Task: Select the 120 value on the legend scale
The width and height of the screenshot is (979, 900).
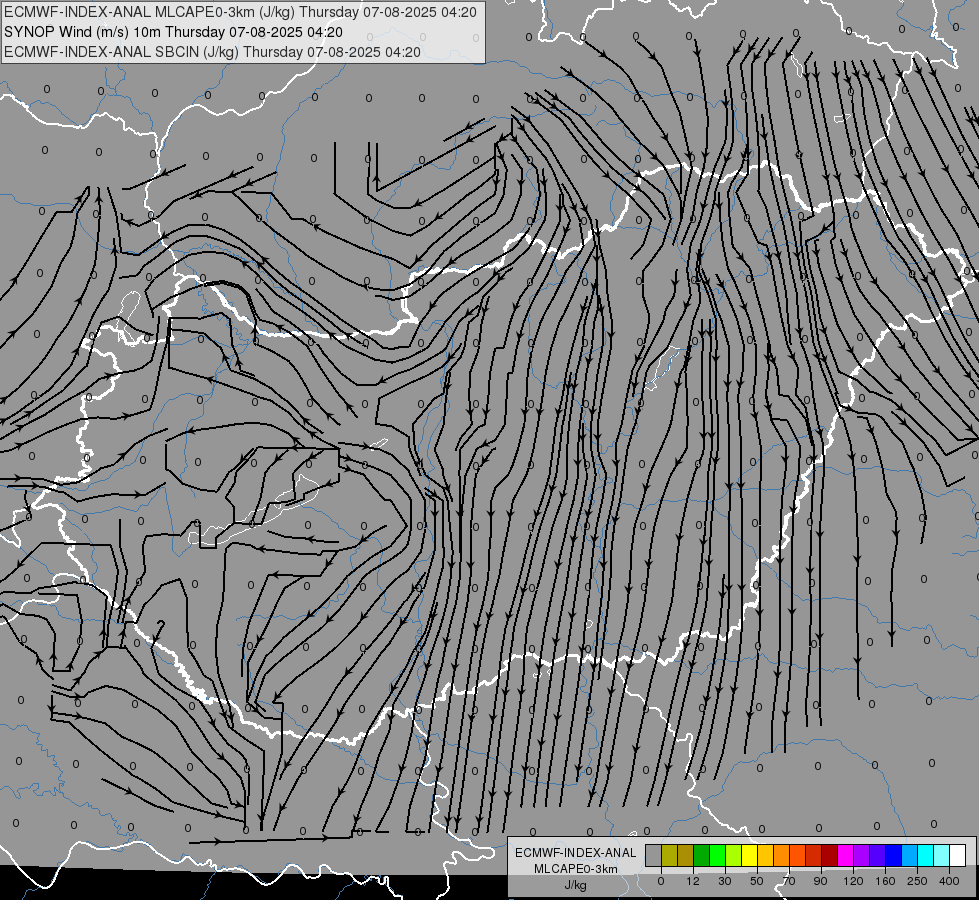Action: [853, 881]
